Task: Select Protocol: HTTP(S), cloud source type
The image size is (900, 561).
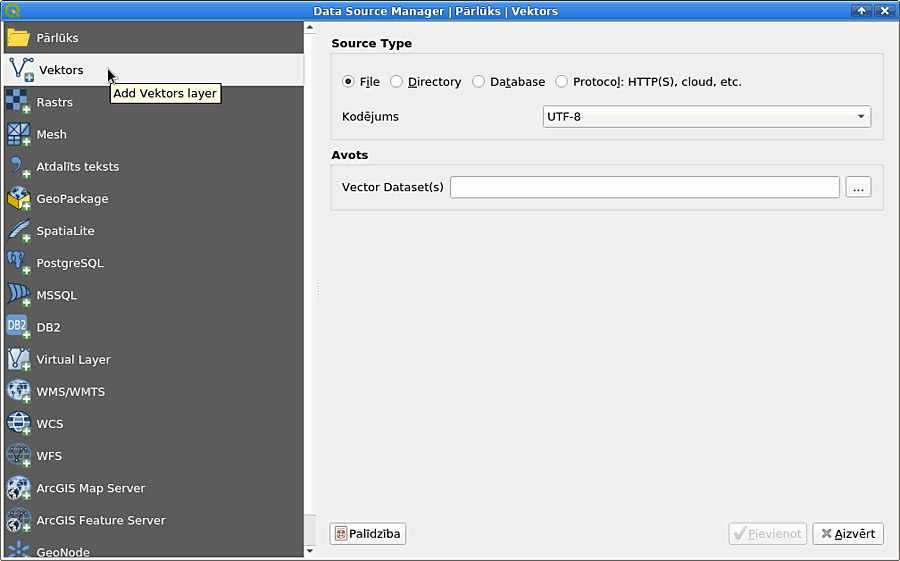Action: click(649, 82)
